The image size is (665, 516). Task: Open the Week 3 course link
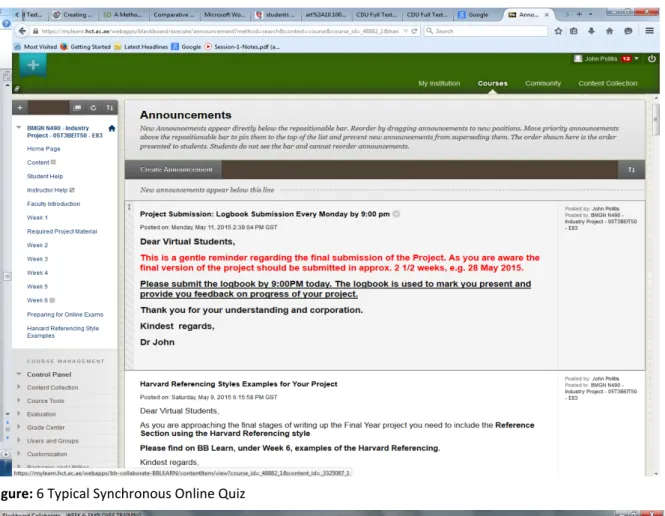coord(37,259)
